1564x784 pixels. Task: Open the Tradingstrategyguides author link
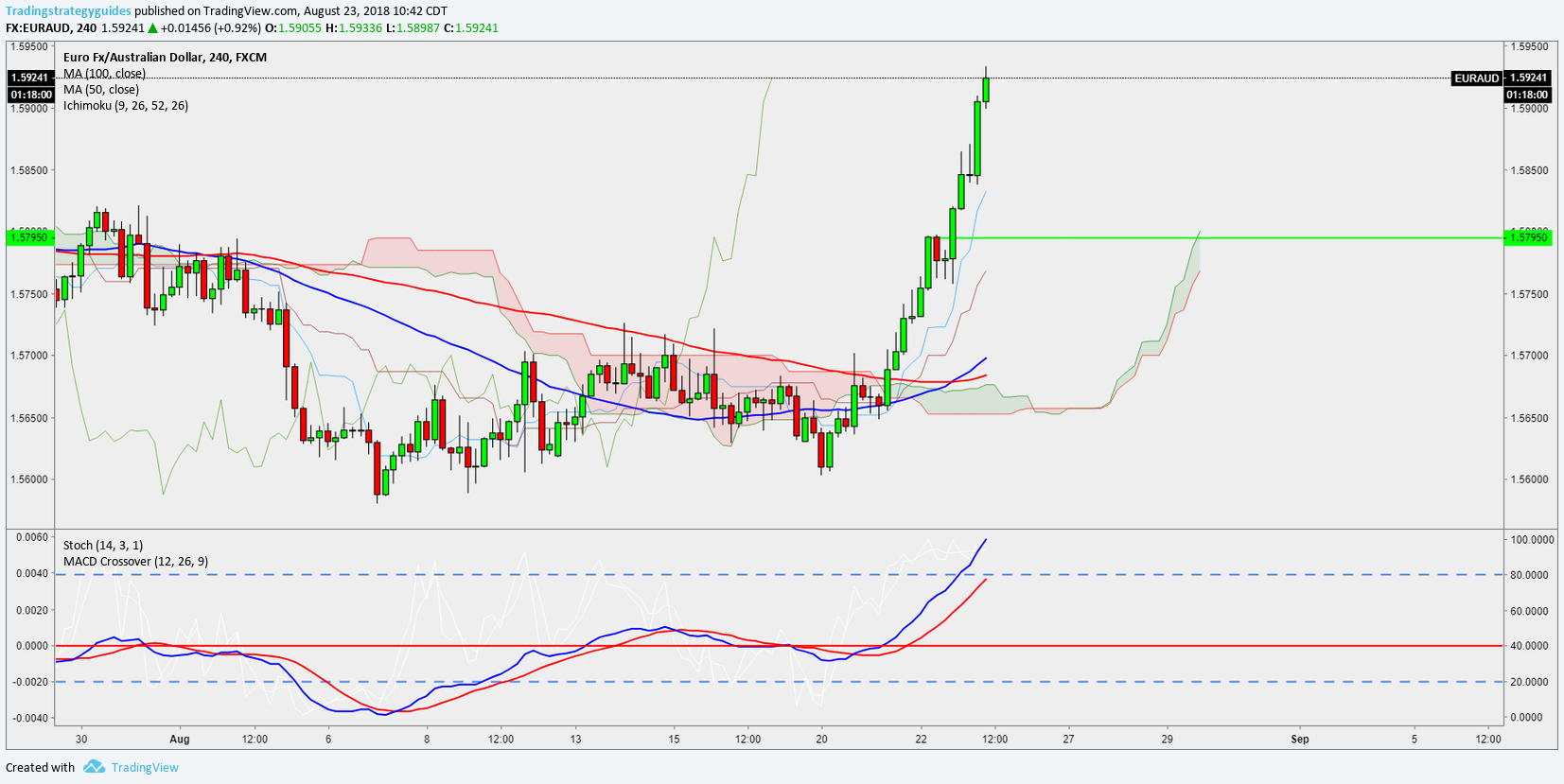pos(68,11)
